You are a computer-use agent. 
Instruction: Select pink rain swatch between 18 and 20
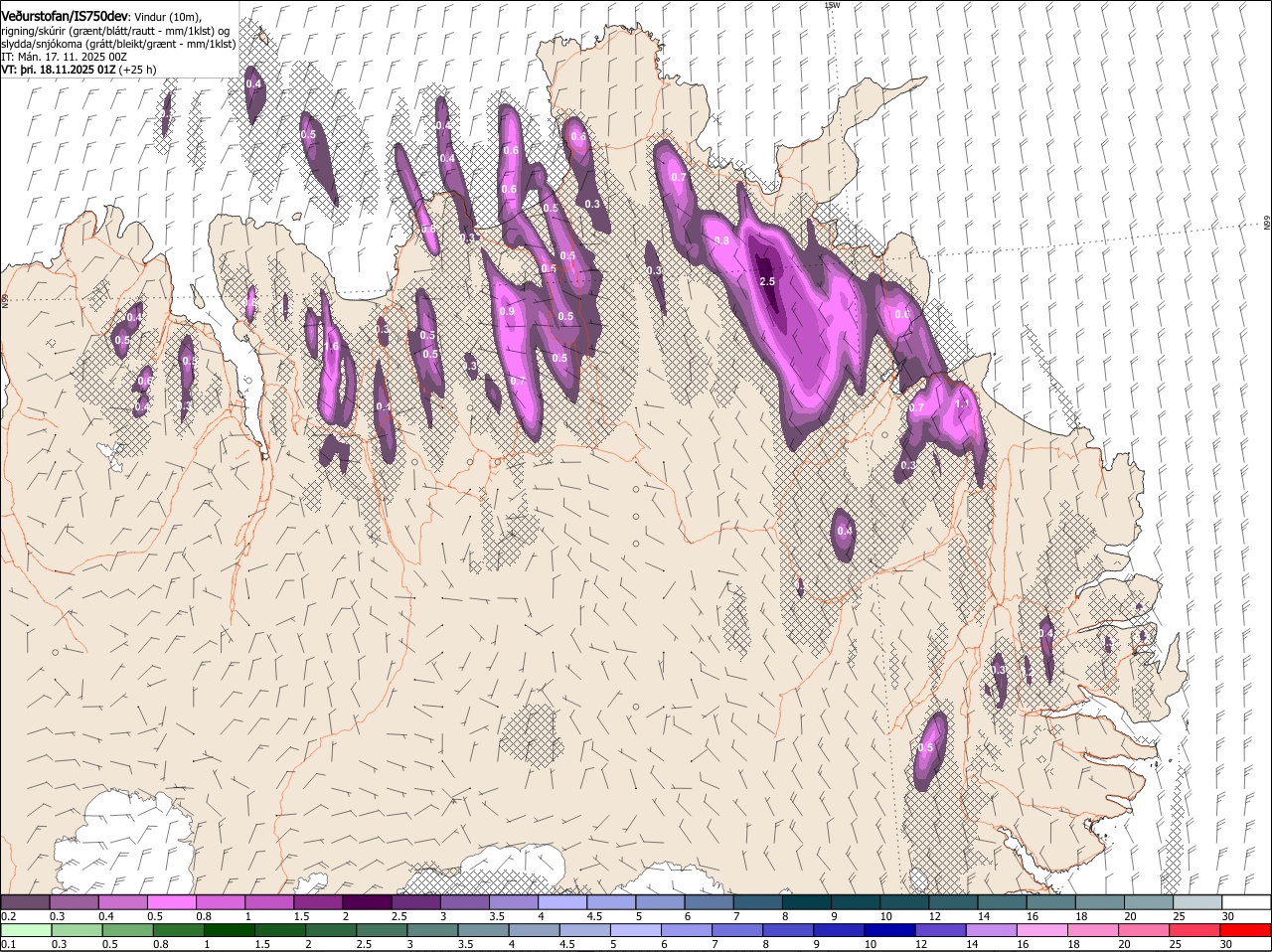(x=1095, y=931)
